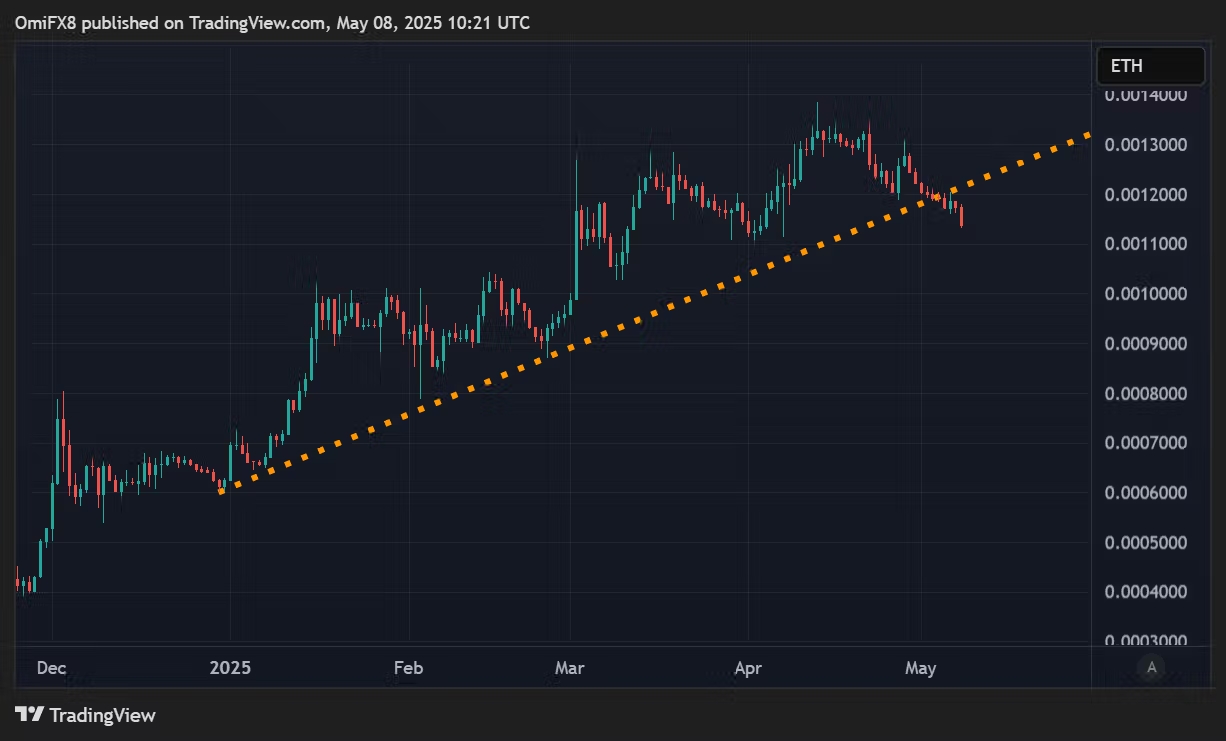This screenshot has width=1226, height=741.
Task: Click the Feb label on the time axis
Action: 409,667
